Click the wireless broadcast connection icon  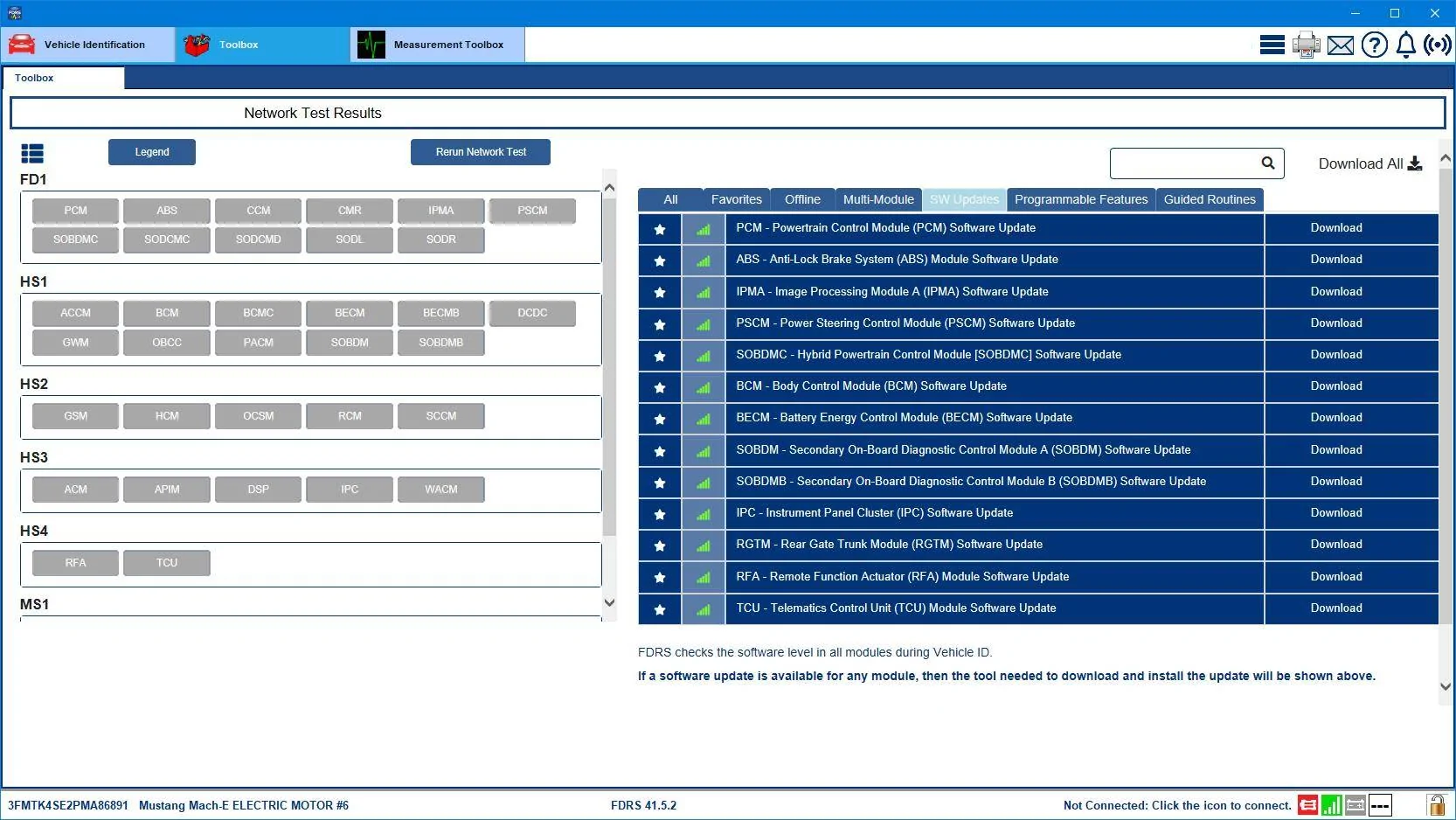[x=1437, y=45]
